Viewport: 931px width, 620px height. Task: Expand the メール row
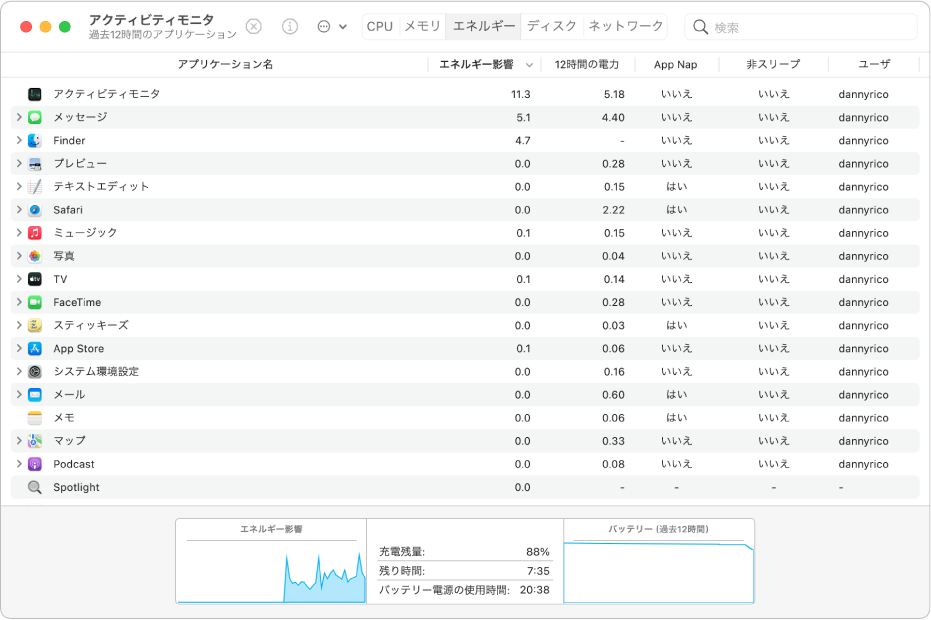pos(19,395)
